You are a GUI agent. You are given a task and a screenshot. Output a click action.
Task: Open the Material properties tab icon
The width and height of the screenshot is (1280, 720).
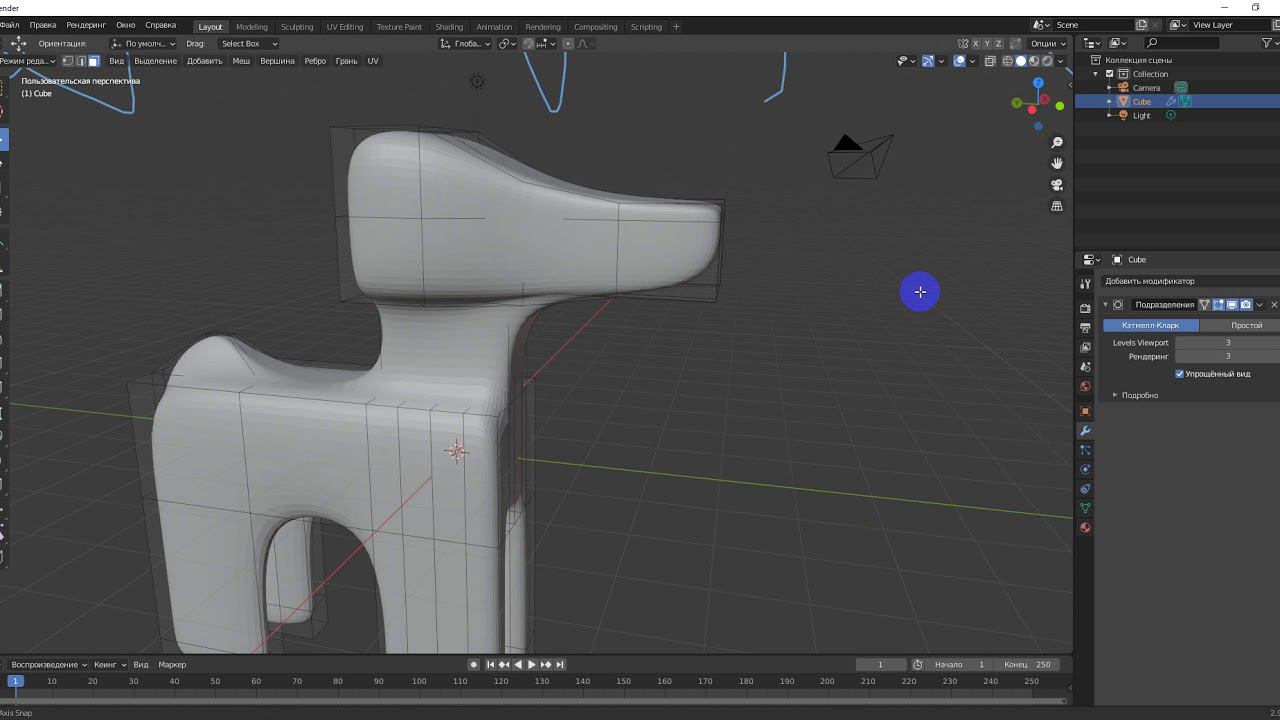pyautogui.click(x=1085, y=528)
